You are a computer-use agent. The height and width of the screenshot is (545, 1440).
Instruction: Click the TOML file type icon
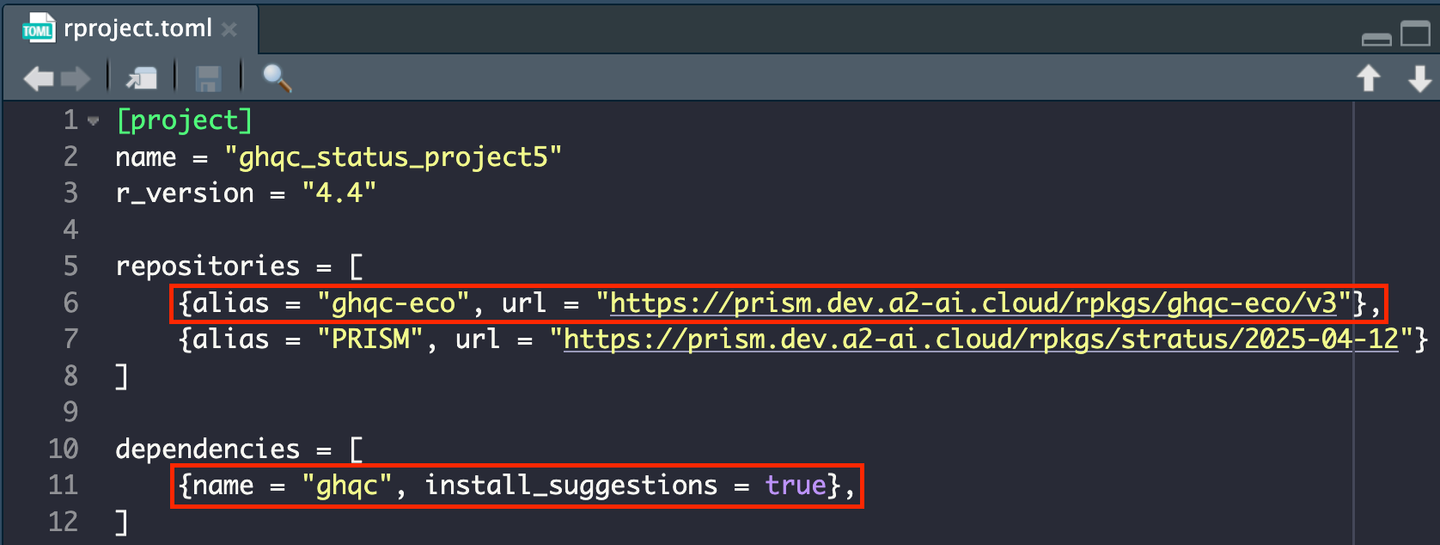click(38, 28)
